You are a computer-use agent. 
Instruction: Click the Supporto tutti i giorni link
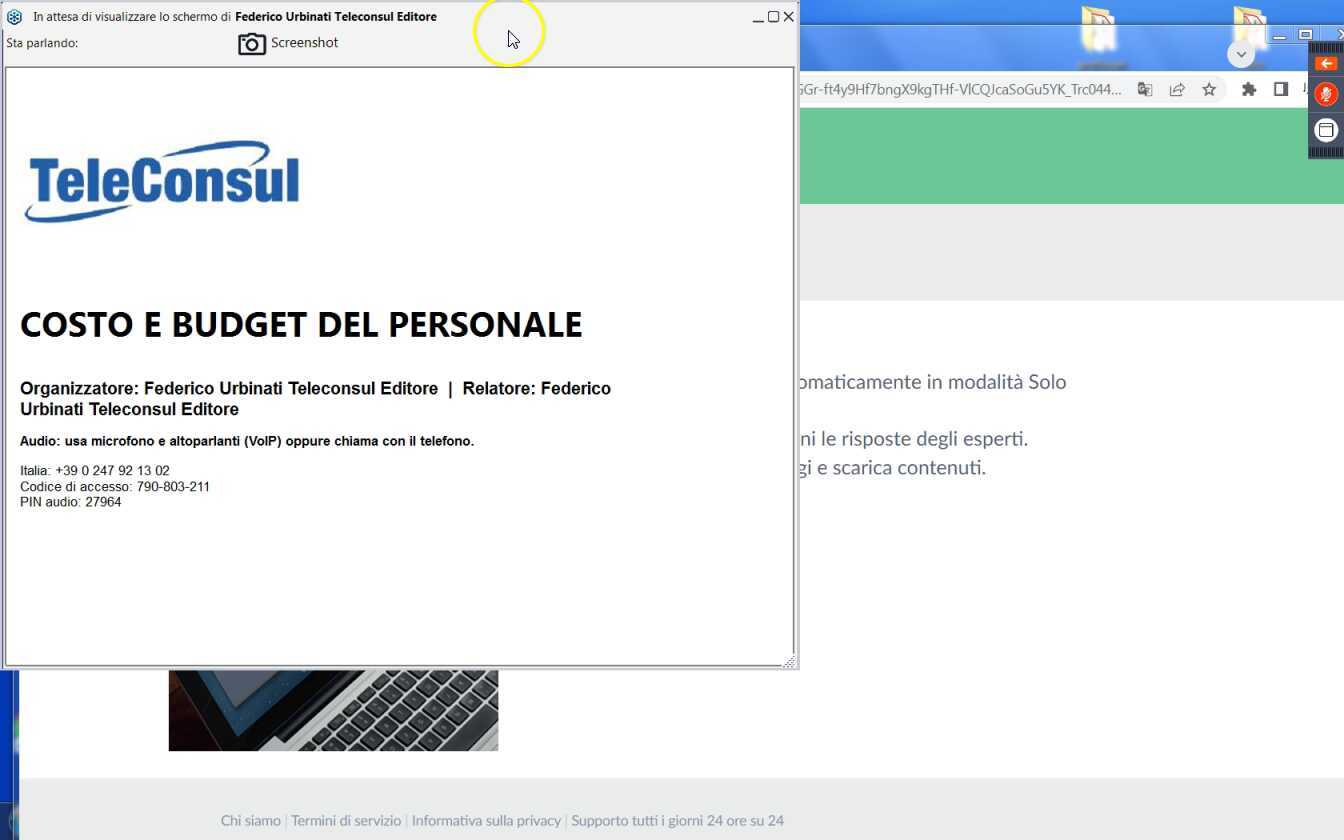(x=677, y=820)
